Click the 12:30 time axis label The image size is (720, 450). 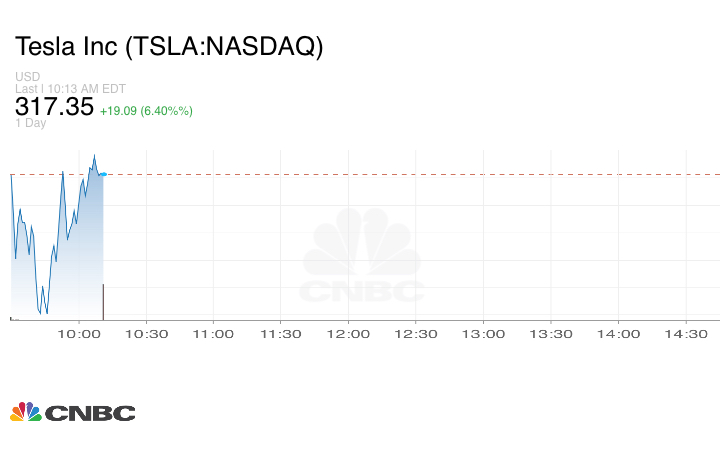[x=416, y=334]
